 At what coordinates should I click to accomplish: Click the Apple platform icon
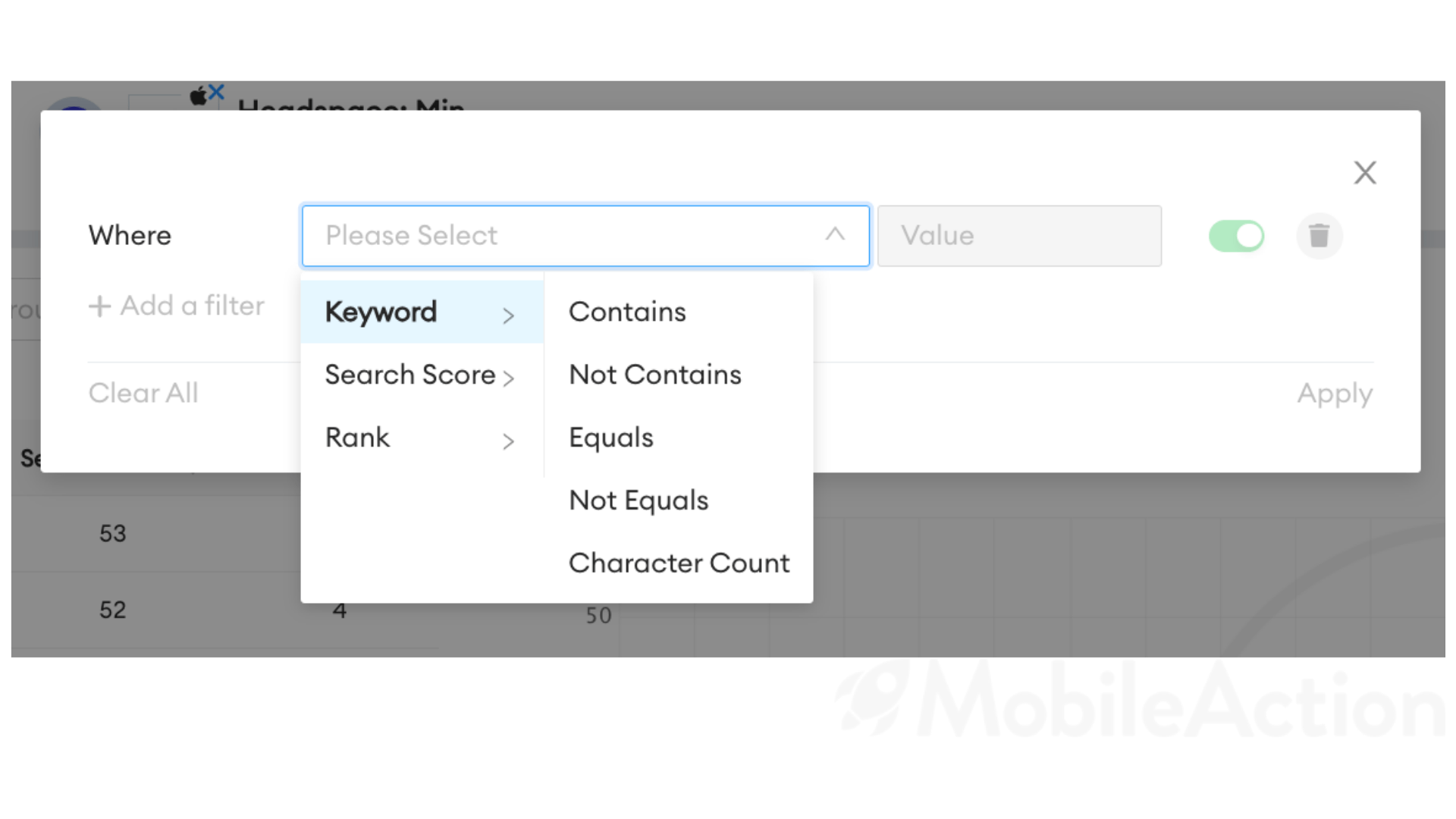[198, 96]
